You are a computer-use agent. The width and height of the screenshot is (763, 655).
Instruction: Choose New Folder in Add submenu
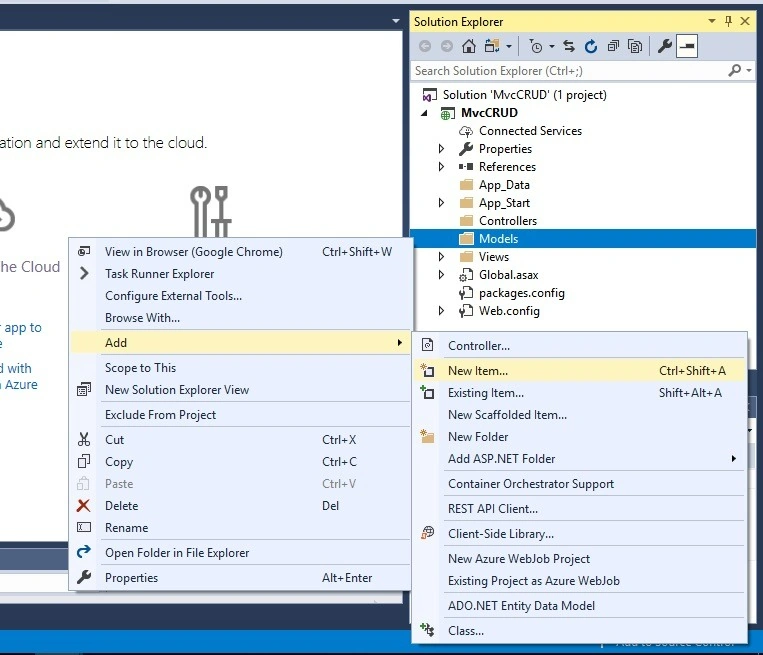point(579,437)
